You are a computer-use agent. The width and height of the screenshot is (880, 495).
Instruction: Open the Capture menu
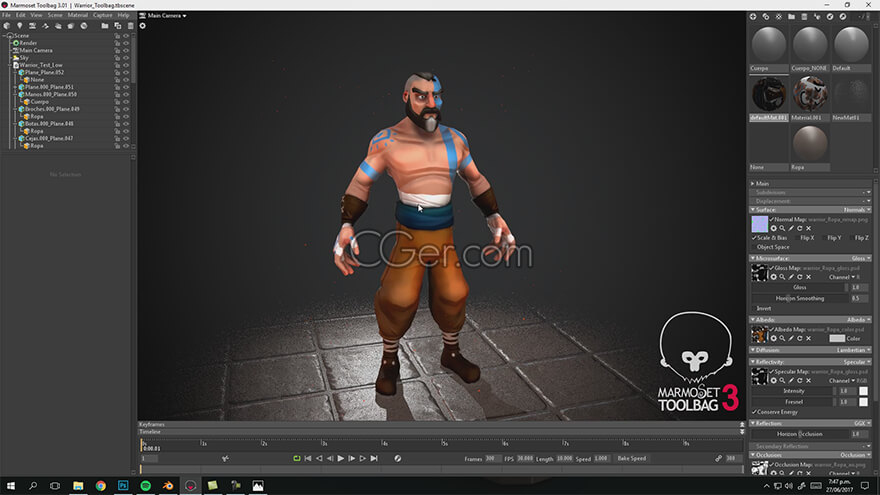tap(103, 15)
